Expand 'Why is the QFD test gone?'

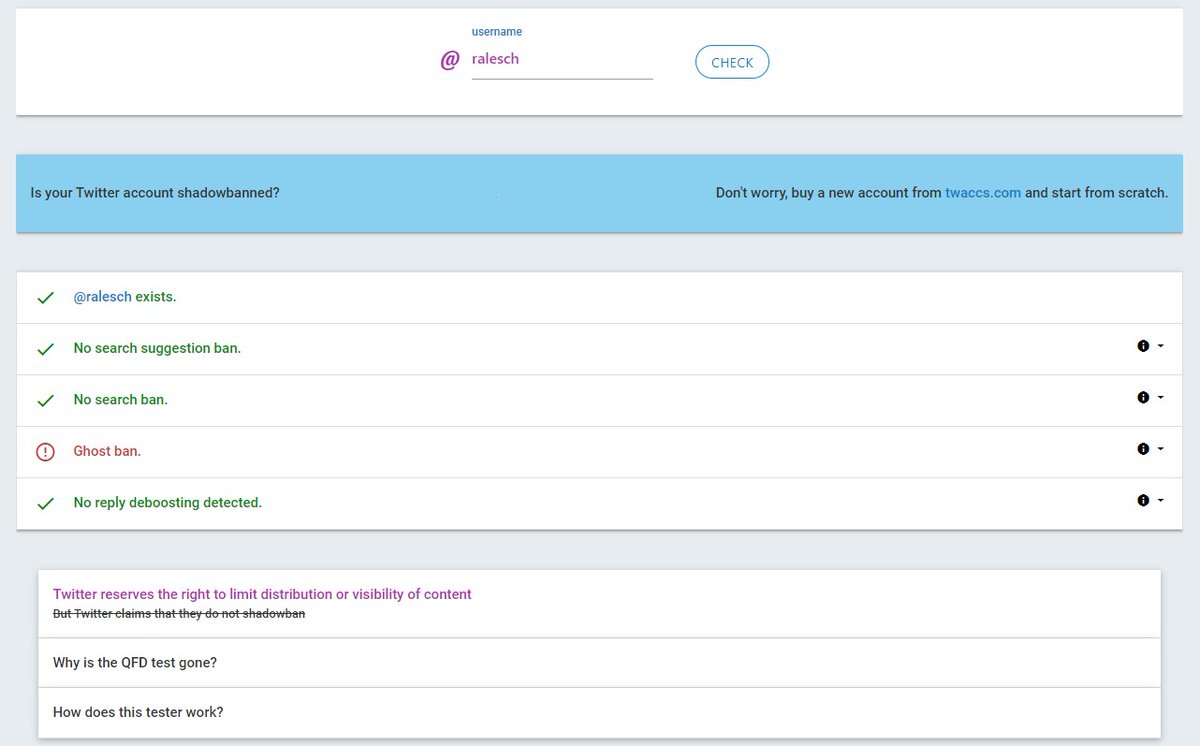(x=599, y=662)
